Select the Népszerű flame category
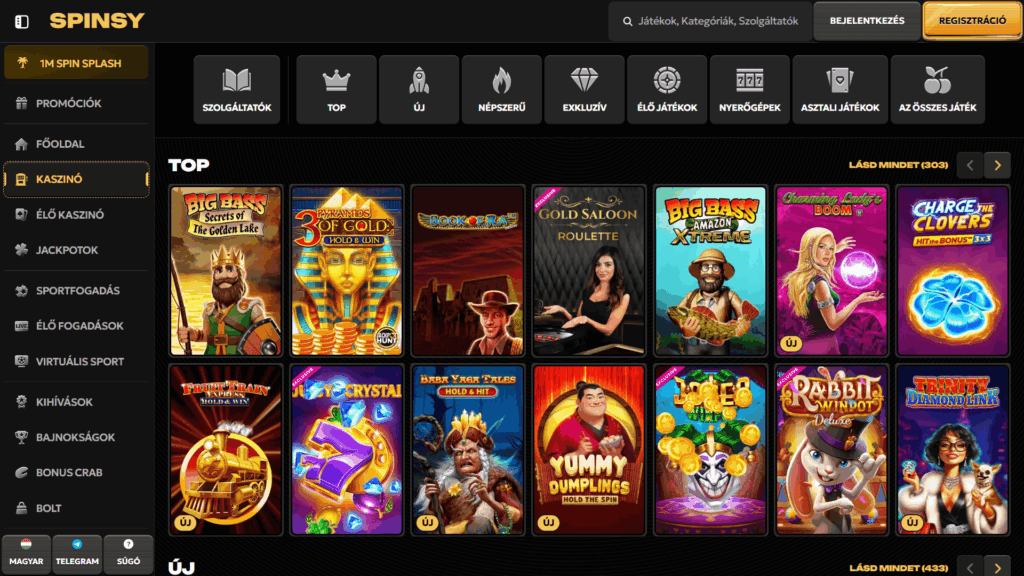1024x576 pixels. click(x=502, y=89)
